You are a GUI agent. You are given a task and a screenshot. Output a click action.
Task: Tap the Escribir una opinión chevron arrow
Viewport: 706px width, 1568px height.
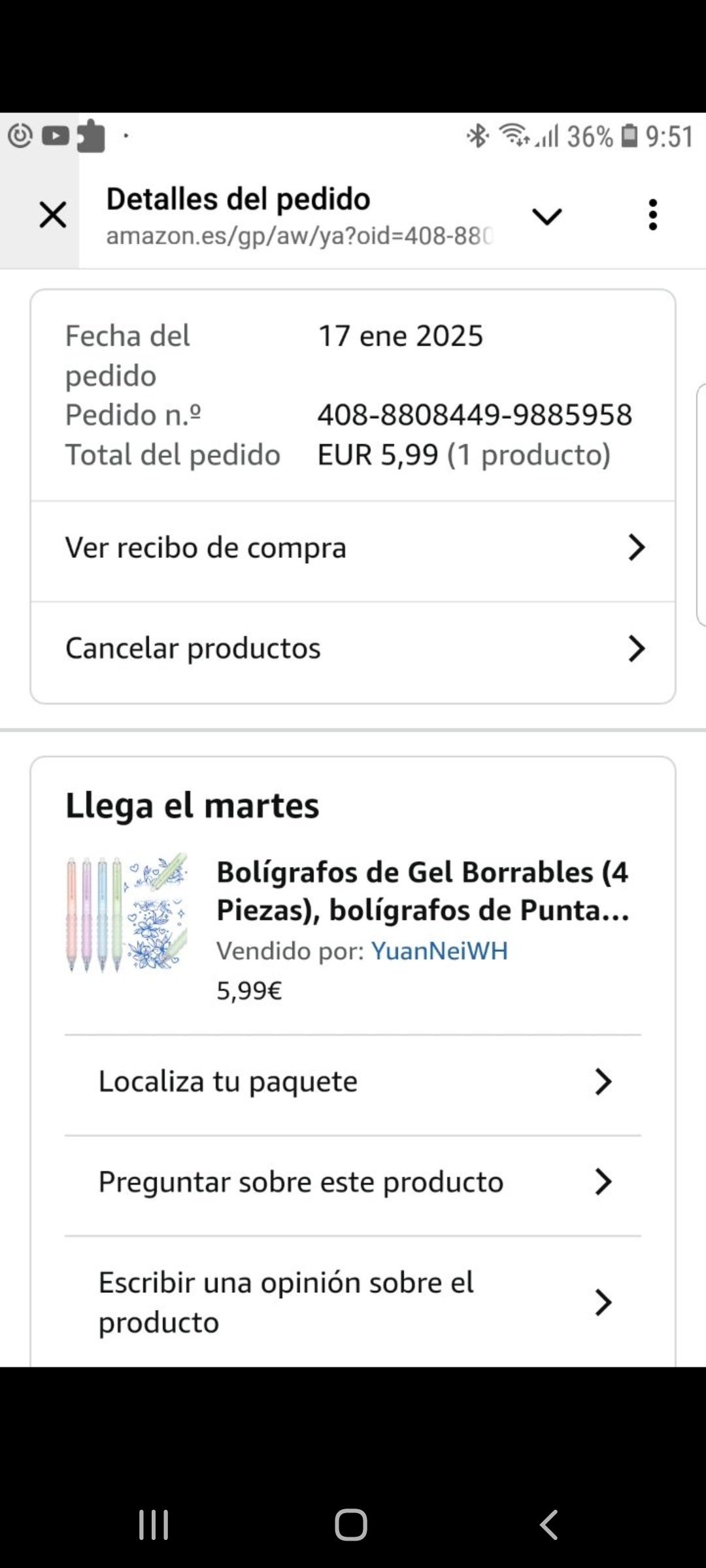pyautogui.click(x=603, y=1302)
